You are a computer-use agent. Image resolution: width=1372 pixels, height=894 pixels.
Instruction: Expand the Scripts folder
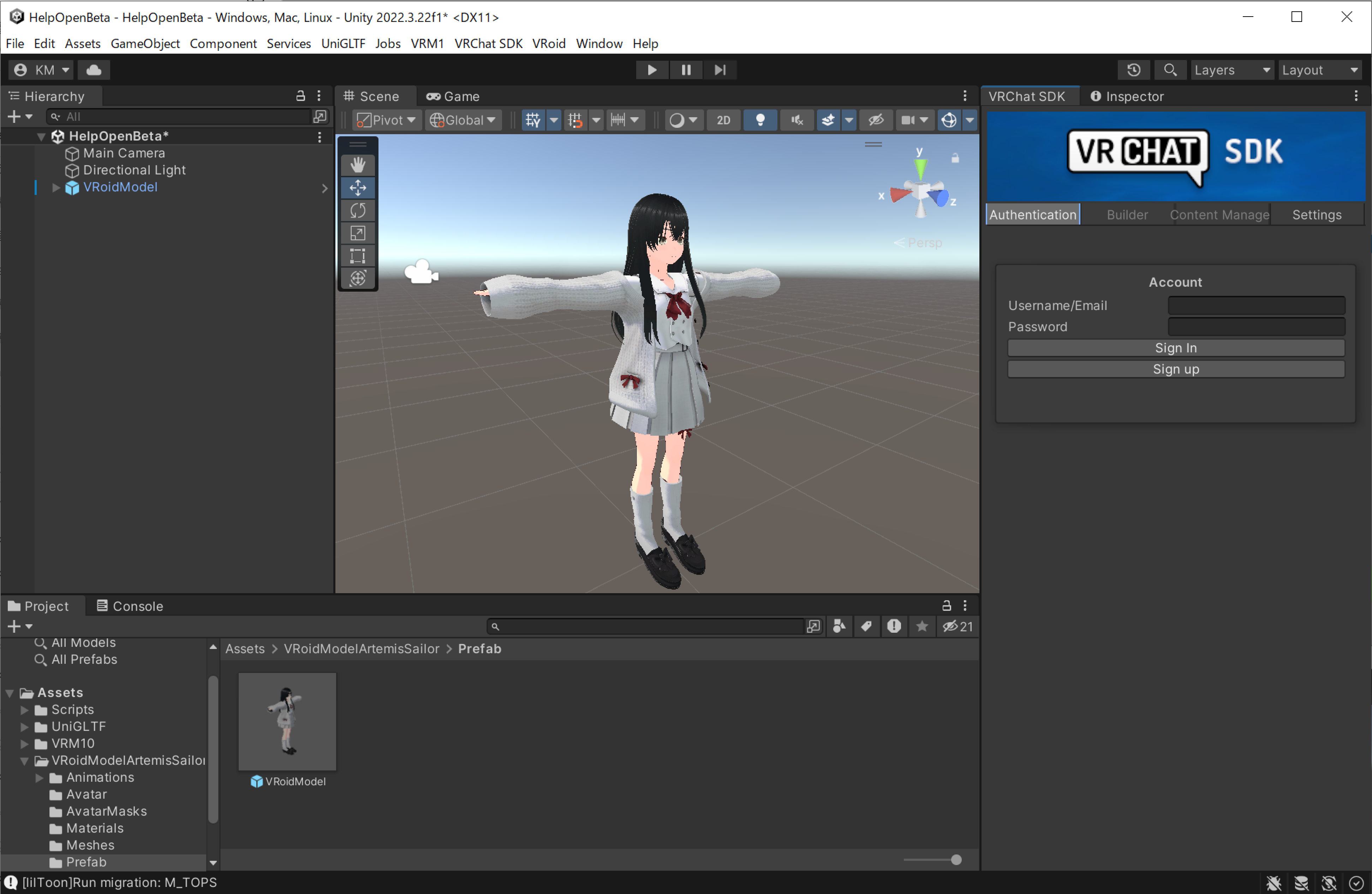(24, 710)
